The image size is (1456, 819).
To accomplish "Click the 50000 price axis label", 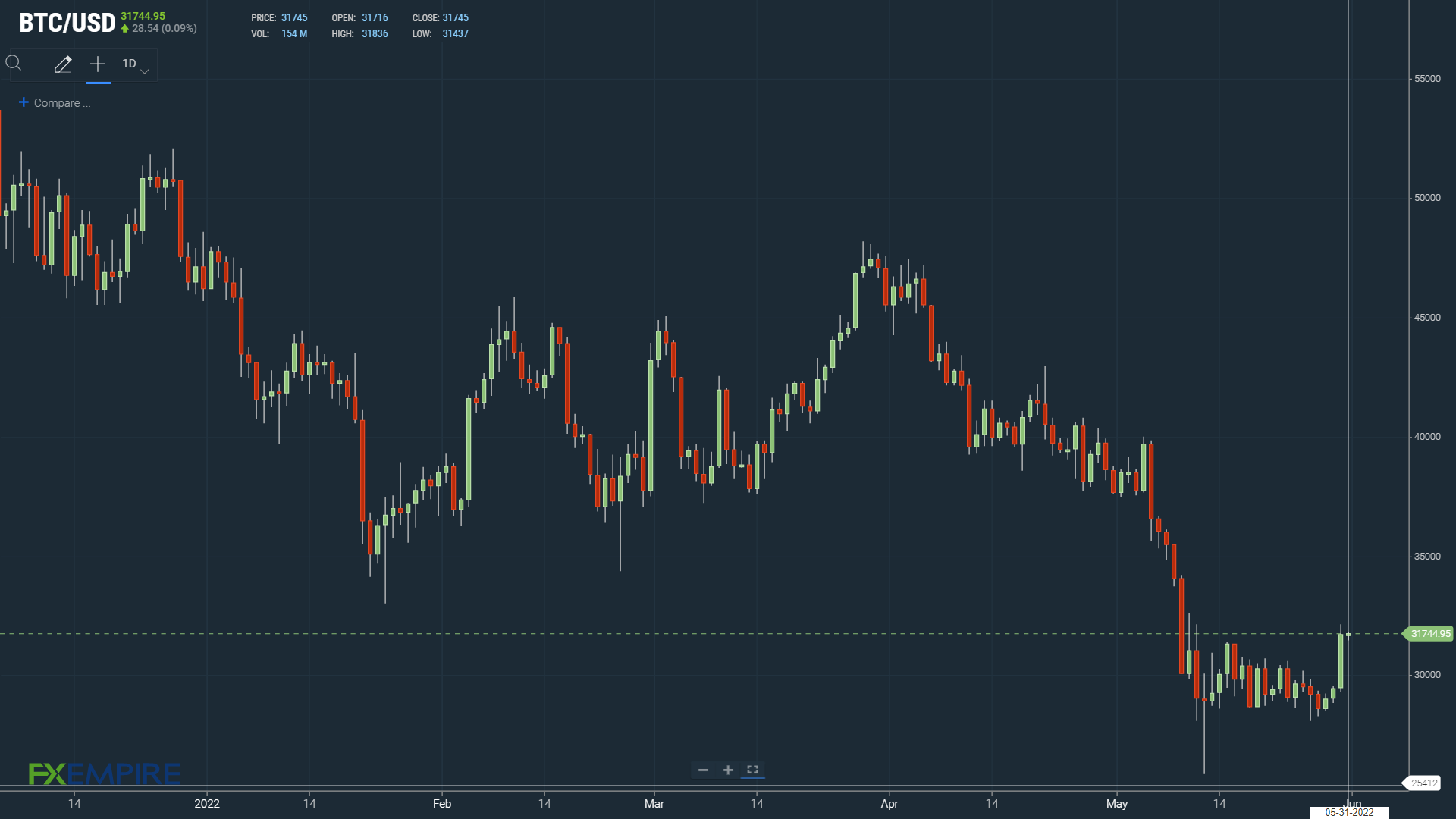I will (1427, 198).
